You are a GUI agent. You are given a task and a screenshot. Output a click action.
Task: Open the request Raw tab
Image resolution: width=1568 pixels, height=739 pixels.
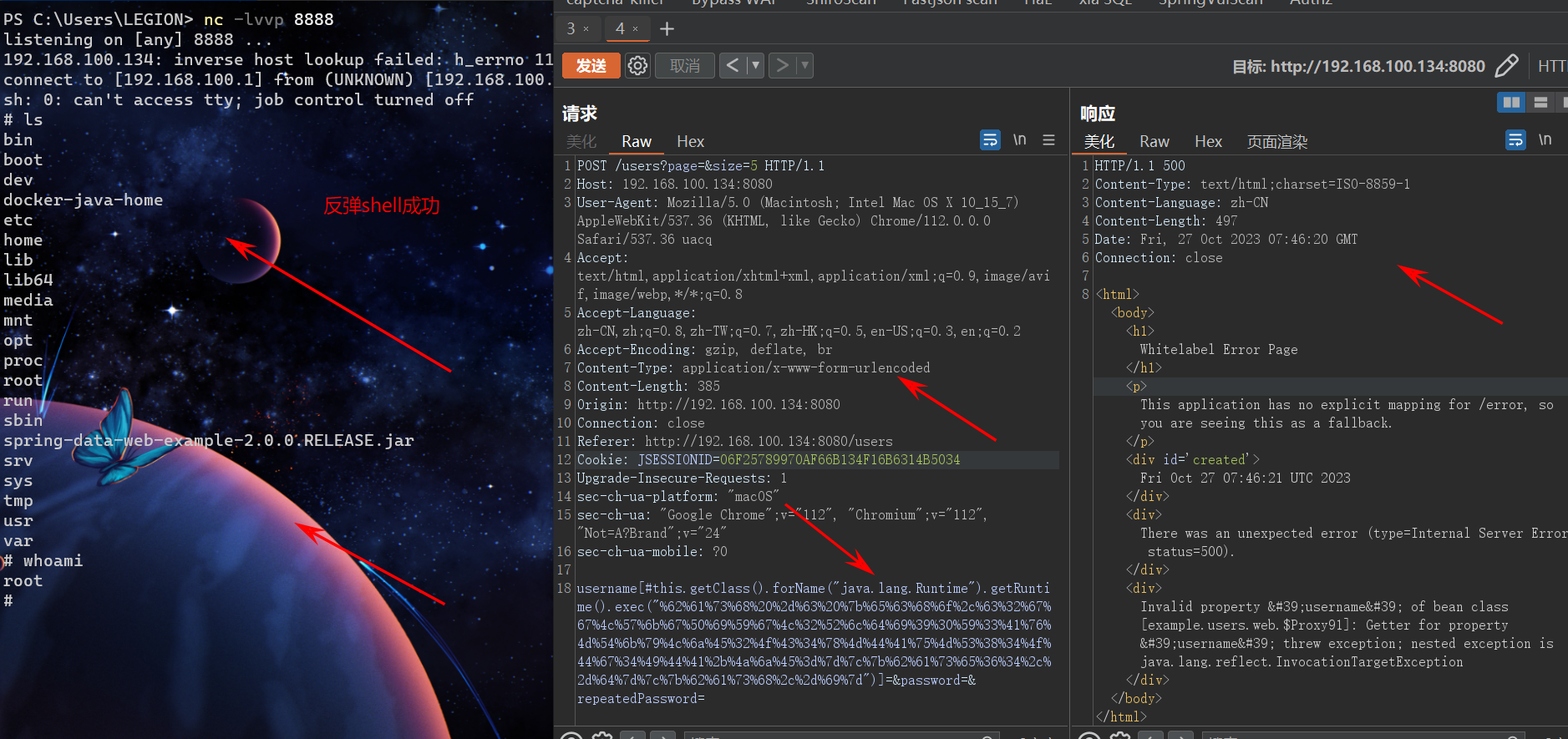pyautogui.click(x=637, y=141)
